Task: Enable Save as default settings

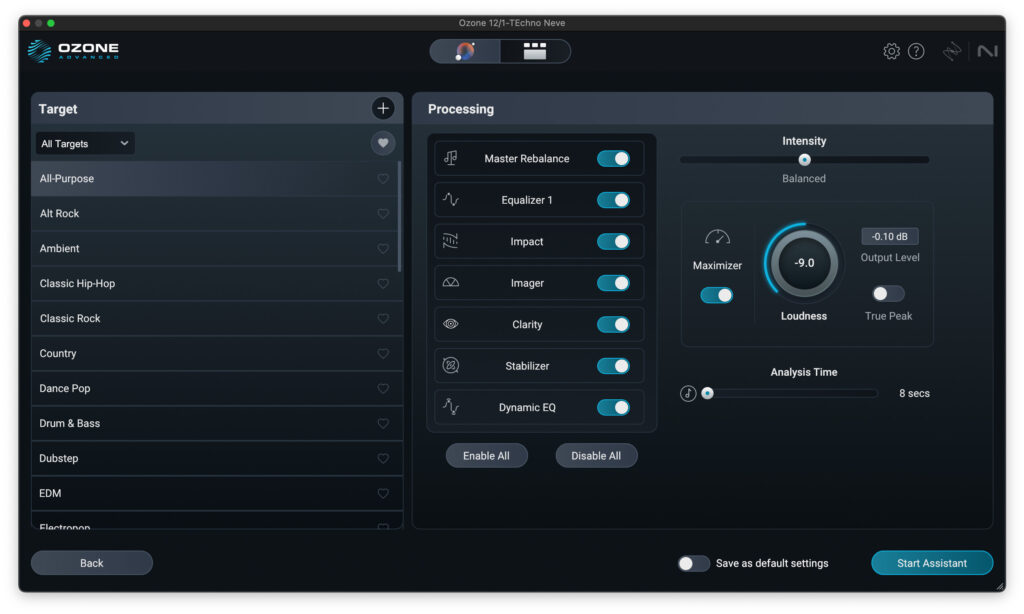Action: pyautogui.click(x=694, y=563)
